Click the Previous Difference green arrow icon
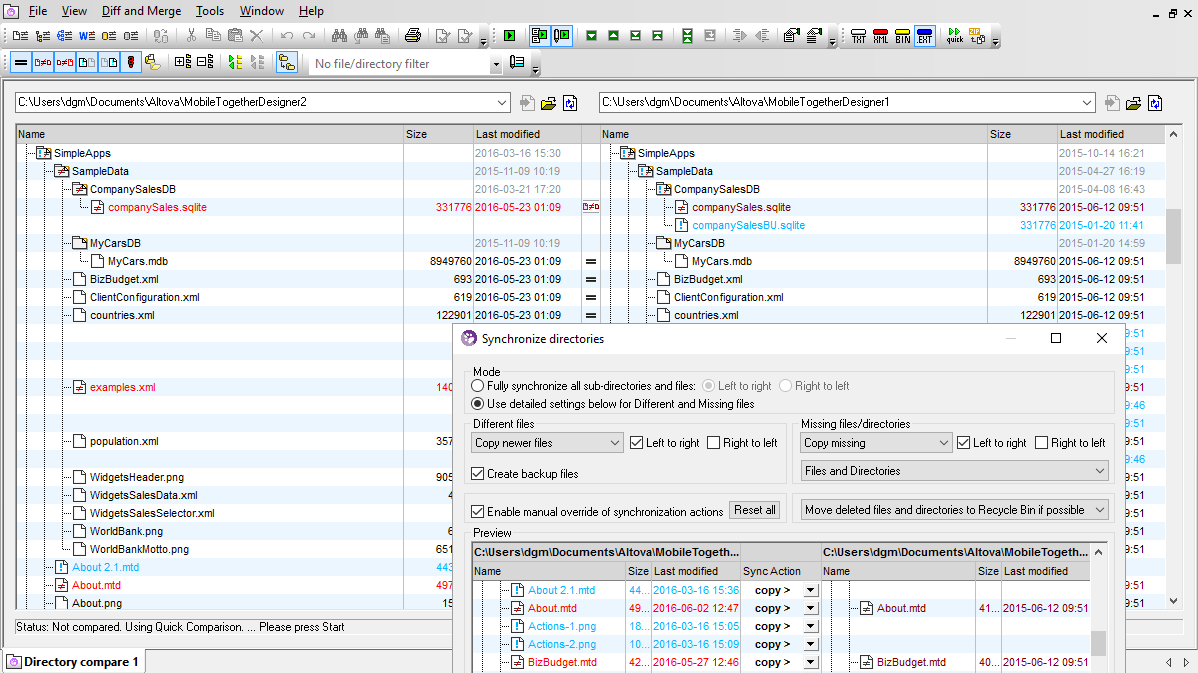Screen dimensions: 1198x673 coord(614,36)
